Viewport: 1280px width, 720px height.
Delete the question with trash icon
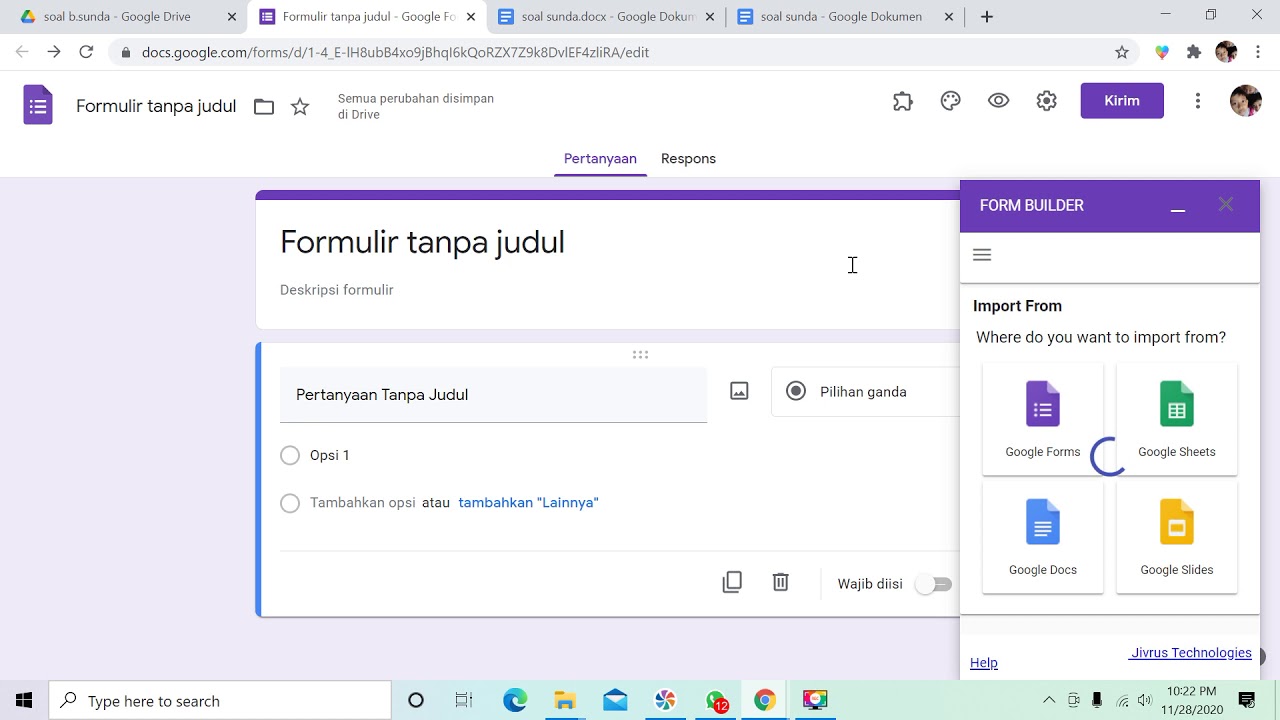(781, 582)
